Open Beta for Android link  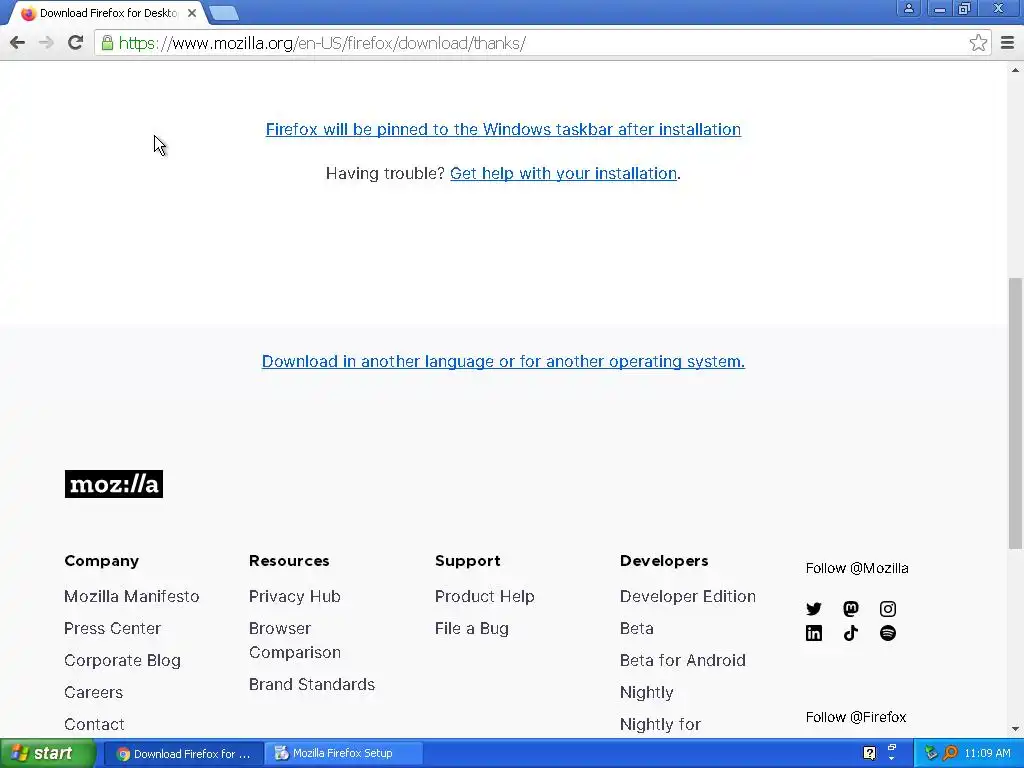(x=682, y=660)
